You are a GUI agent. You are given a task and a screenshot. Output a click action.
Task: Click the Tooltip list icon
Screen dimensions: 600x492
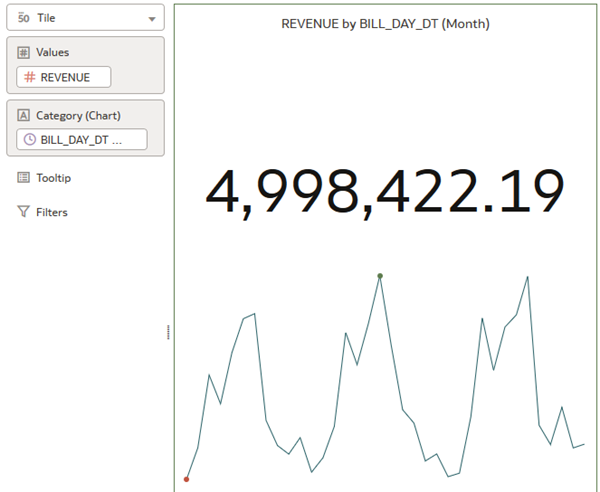[23, 178]
